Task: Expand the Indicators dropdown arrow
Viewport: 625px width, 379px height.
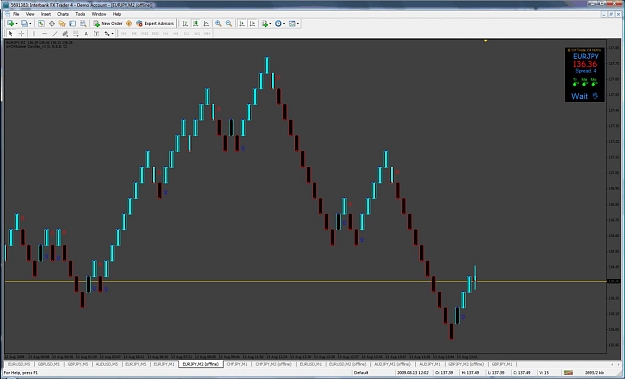Action: (x=270, y=24)
